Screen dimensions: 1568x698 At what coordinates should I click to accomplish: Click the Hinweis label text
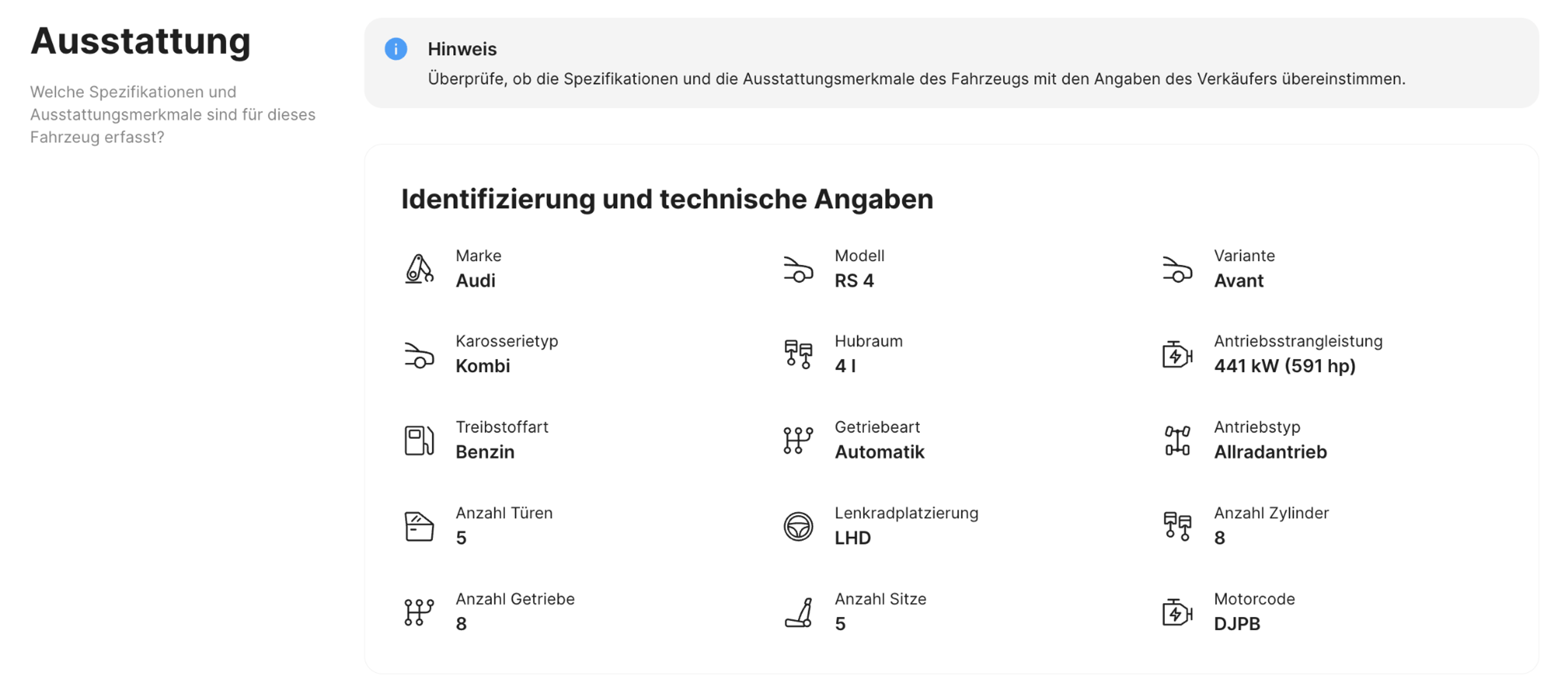tap(462, 49)
